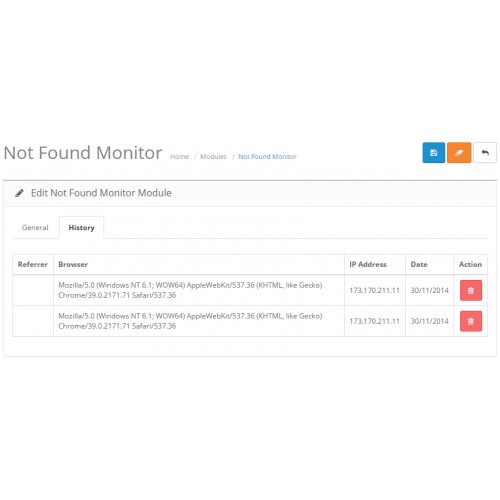Delete the first history row via trash icon

pos(471,290)
